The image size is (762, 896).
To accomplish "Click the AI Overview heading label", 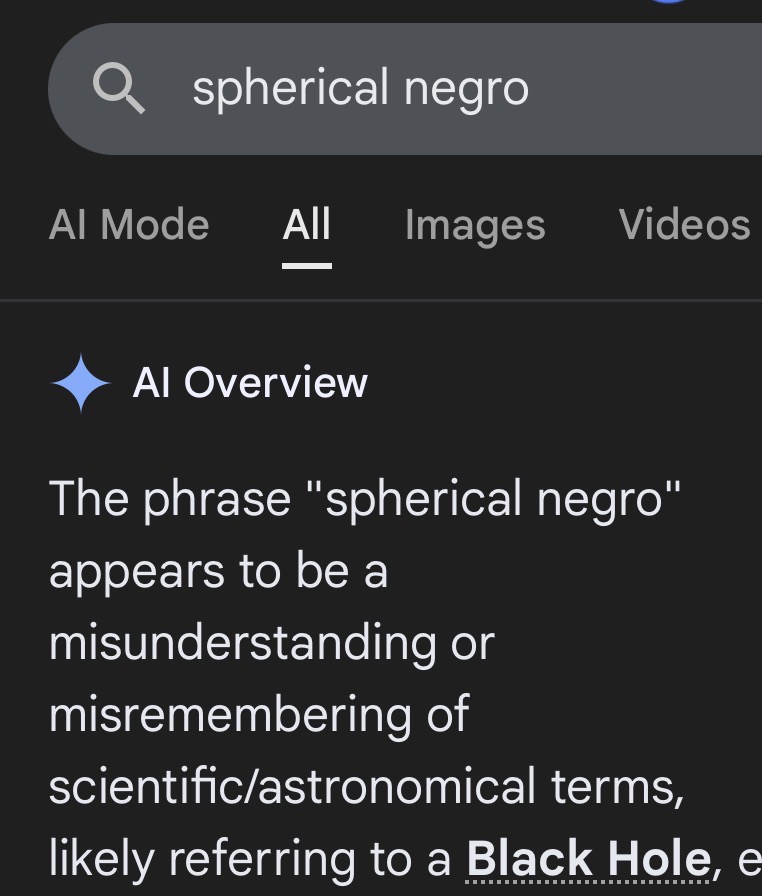I will (250, 383).
